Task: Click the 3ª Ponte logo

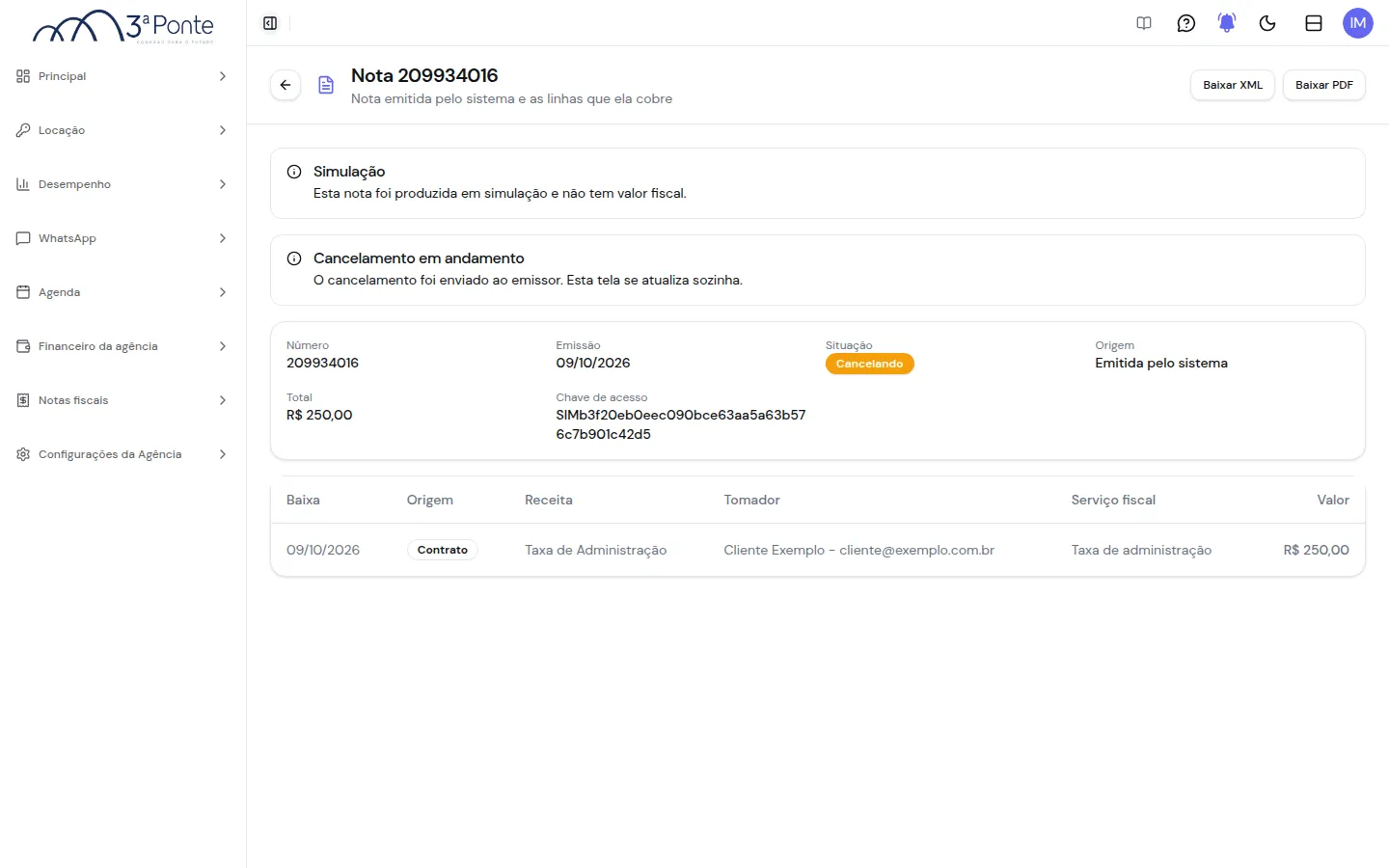Action: pos(123,27)
